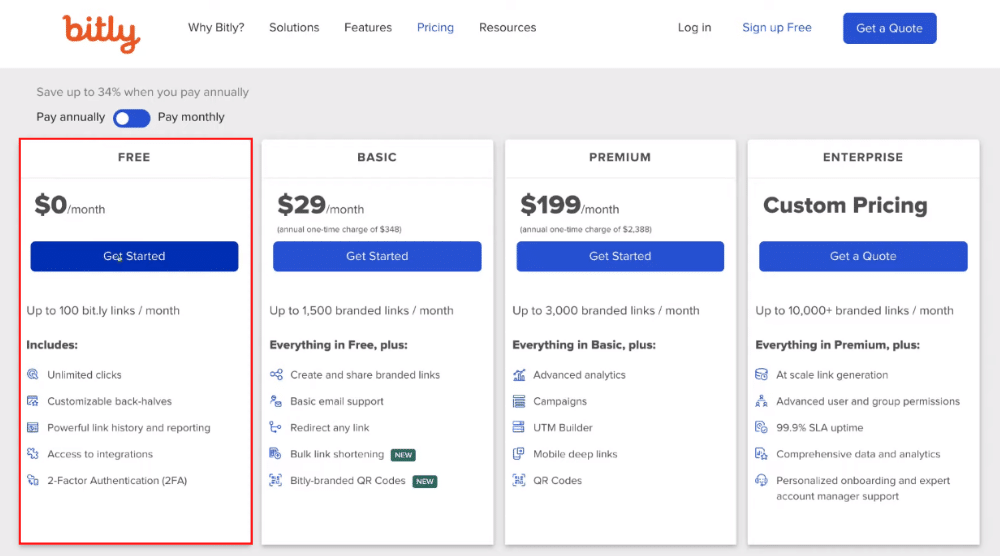Click the Premium QR Codes icon
Screen dimensions: 1000x556
click(x=519, y=480)
